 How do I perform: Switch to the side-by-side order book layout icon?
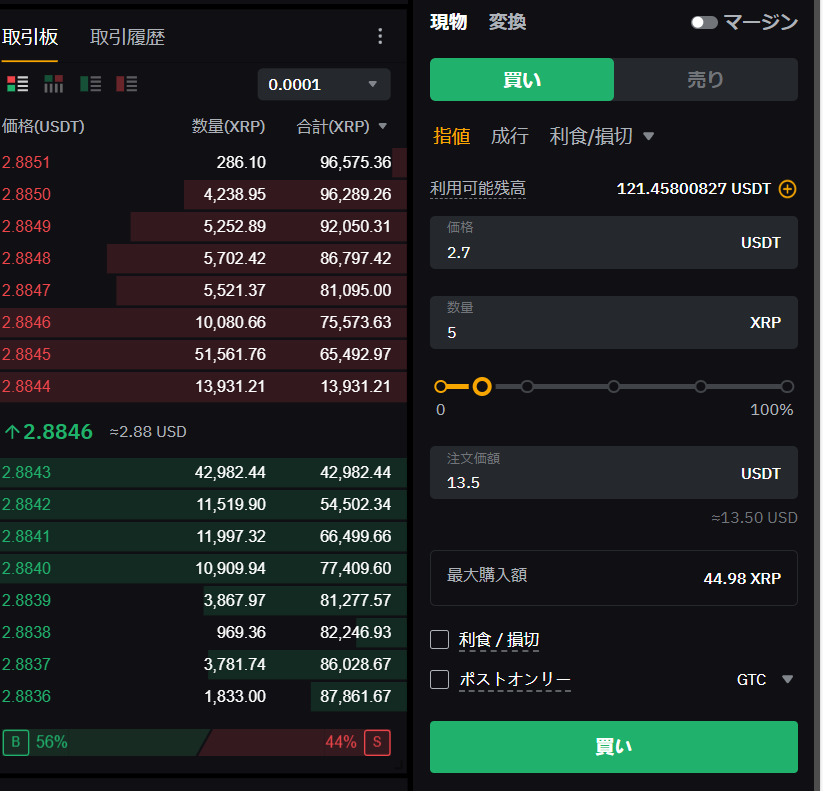53,84
